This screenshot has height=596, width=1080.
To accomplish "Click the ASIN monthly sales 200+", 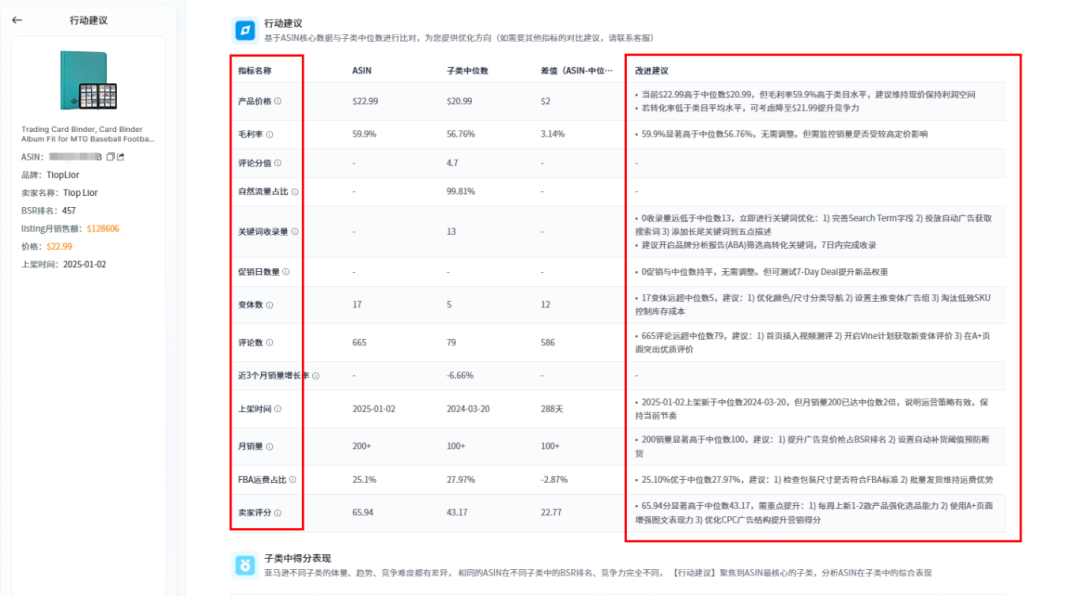I will pyautogui.click(x=362, y=446).
